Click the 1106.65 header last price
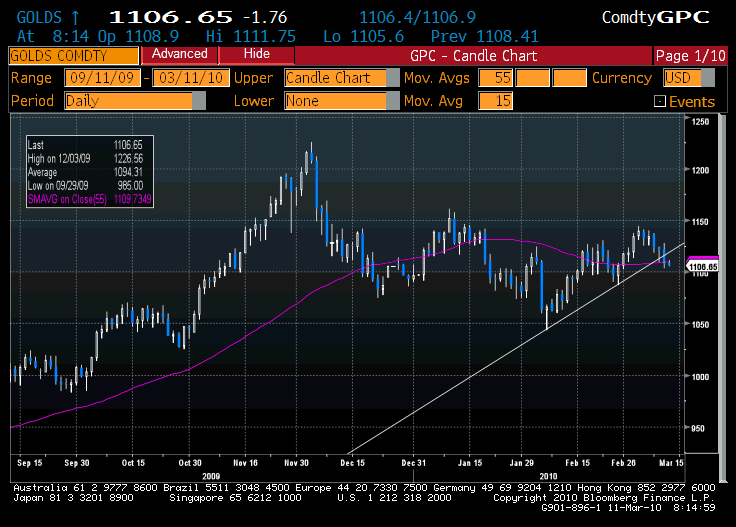 pos(171,18)
